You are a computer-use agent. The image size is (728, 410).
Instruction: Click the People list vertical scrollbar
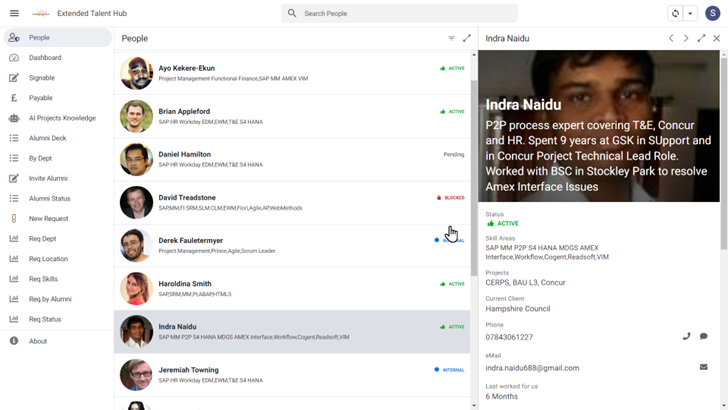(474, 150)
